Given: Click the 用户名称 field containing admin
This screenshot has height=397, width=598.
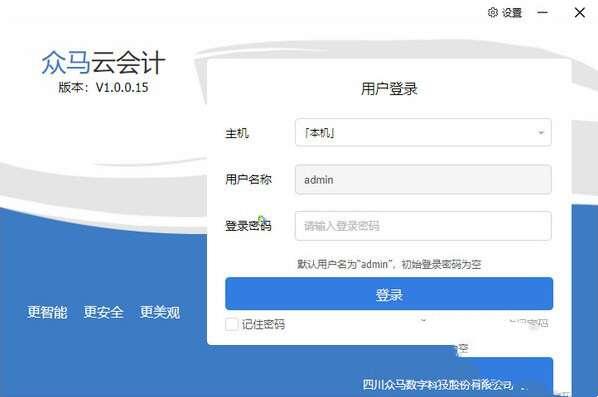Looking at the screenshot, I should [423, 180].
